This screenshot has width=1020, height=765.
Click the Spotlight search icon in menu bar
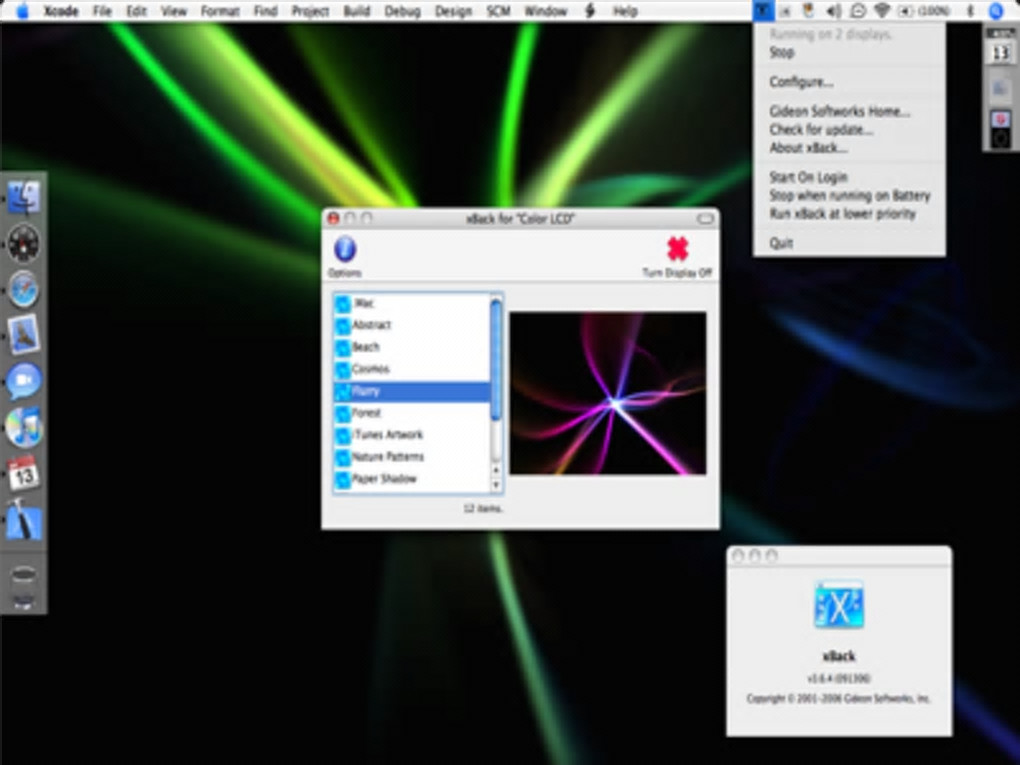[x=995, y=11]
